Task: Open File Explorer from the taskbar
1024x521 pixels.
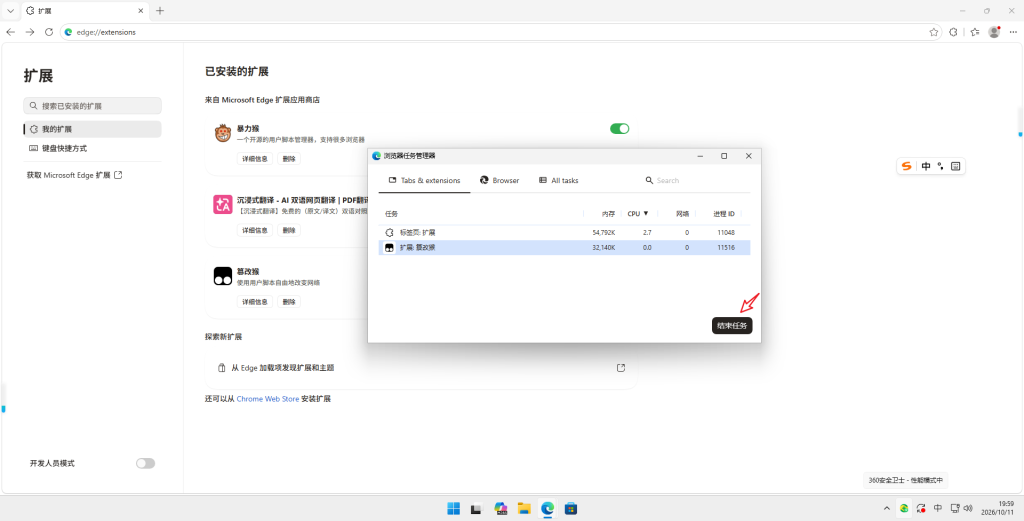Action: coord(524,508)
